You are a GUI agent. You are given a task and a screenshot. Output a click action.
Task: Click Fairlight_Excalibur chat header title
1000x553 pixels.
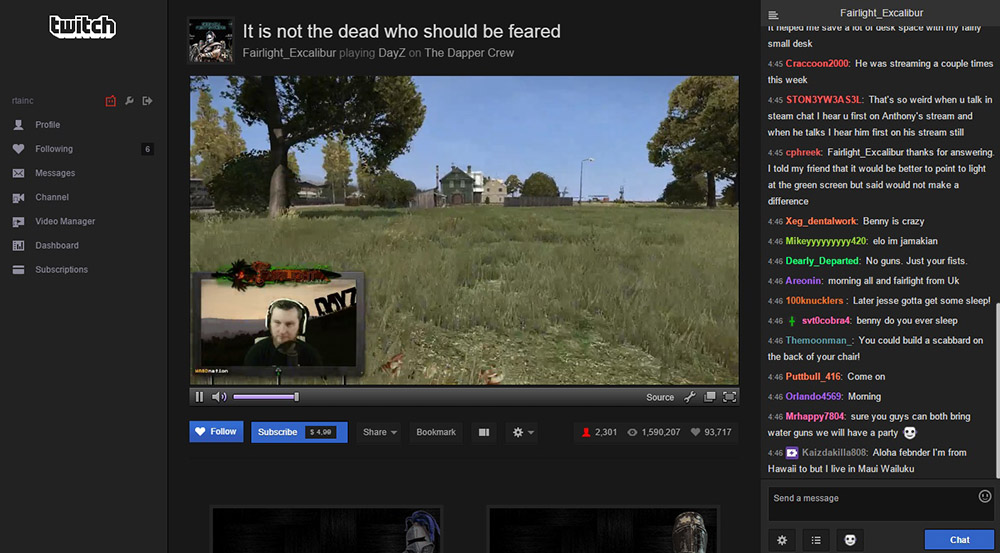coord(881,13)
